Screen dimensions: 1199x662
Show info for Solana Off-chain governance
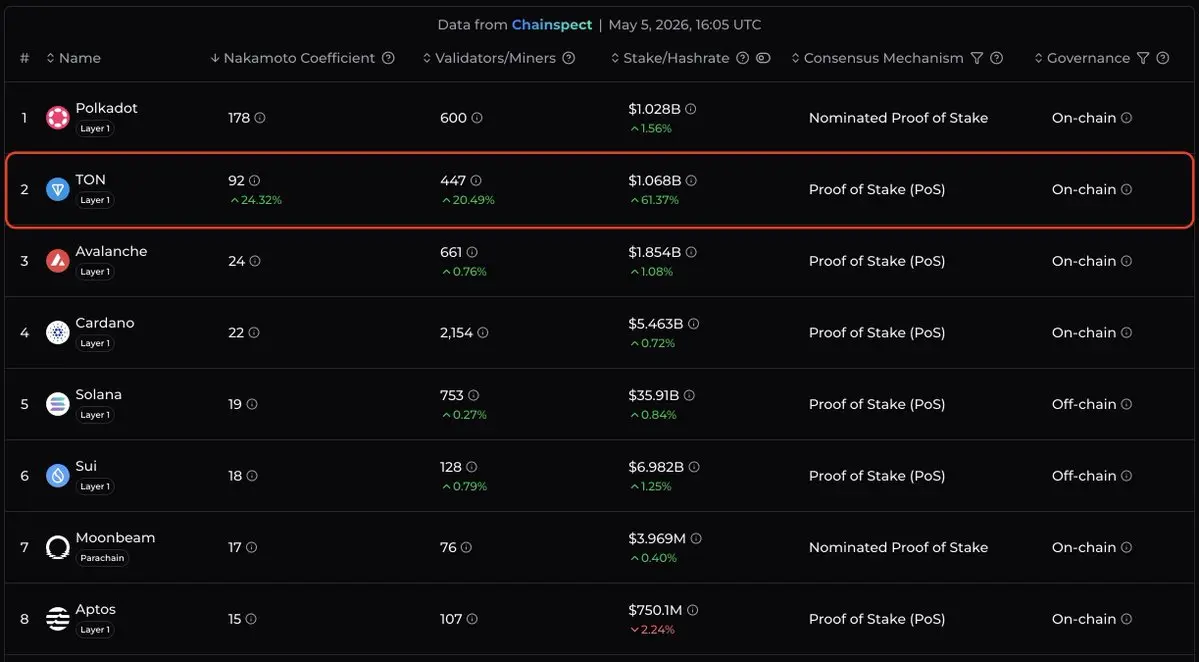point(1126,404)
